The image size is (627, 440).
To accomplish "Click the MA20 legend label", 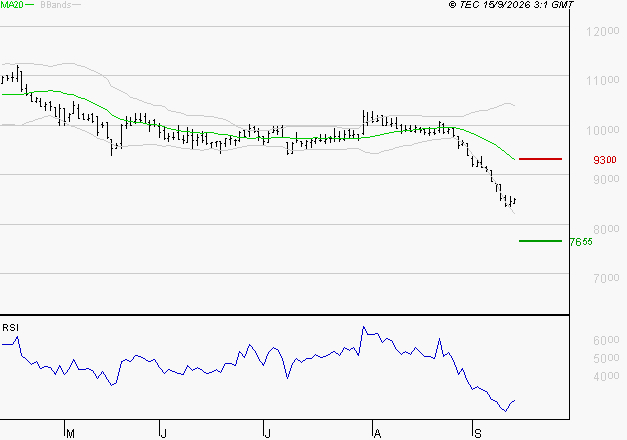I will [x=12, y=5].
